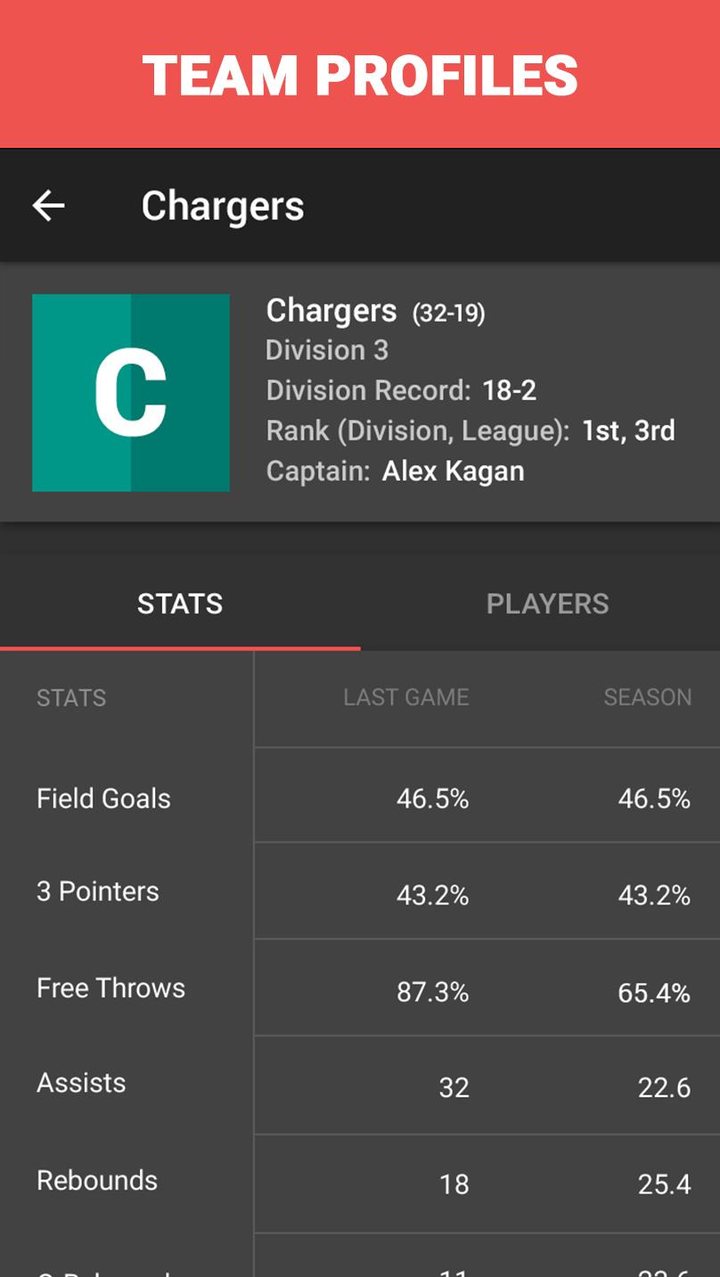Tap the Division Record 18-2 text
The image size is (720, 1277).
(509, 390)
